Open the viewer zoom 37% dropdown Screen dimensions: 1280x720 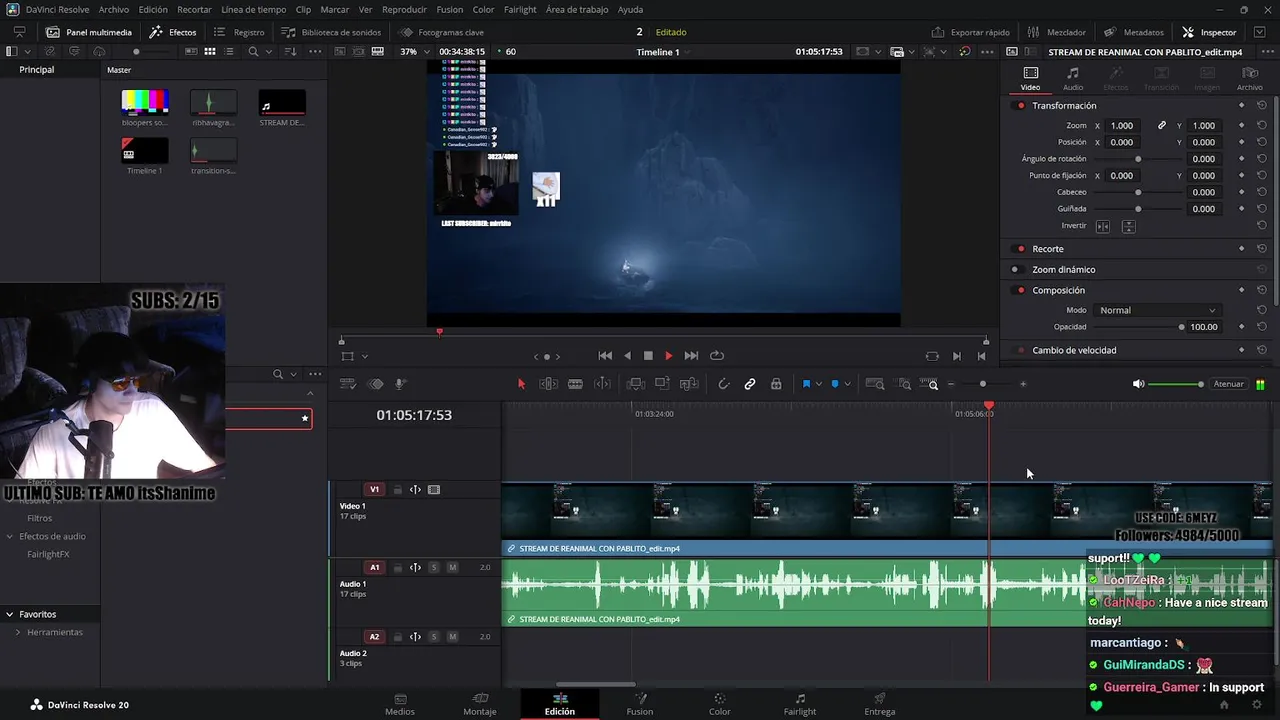click(x=418, y=52)
